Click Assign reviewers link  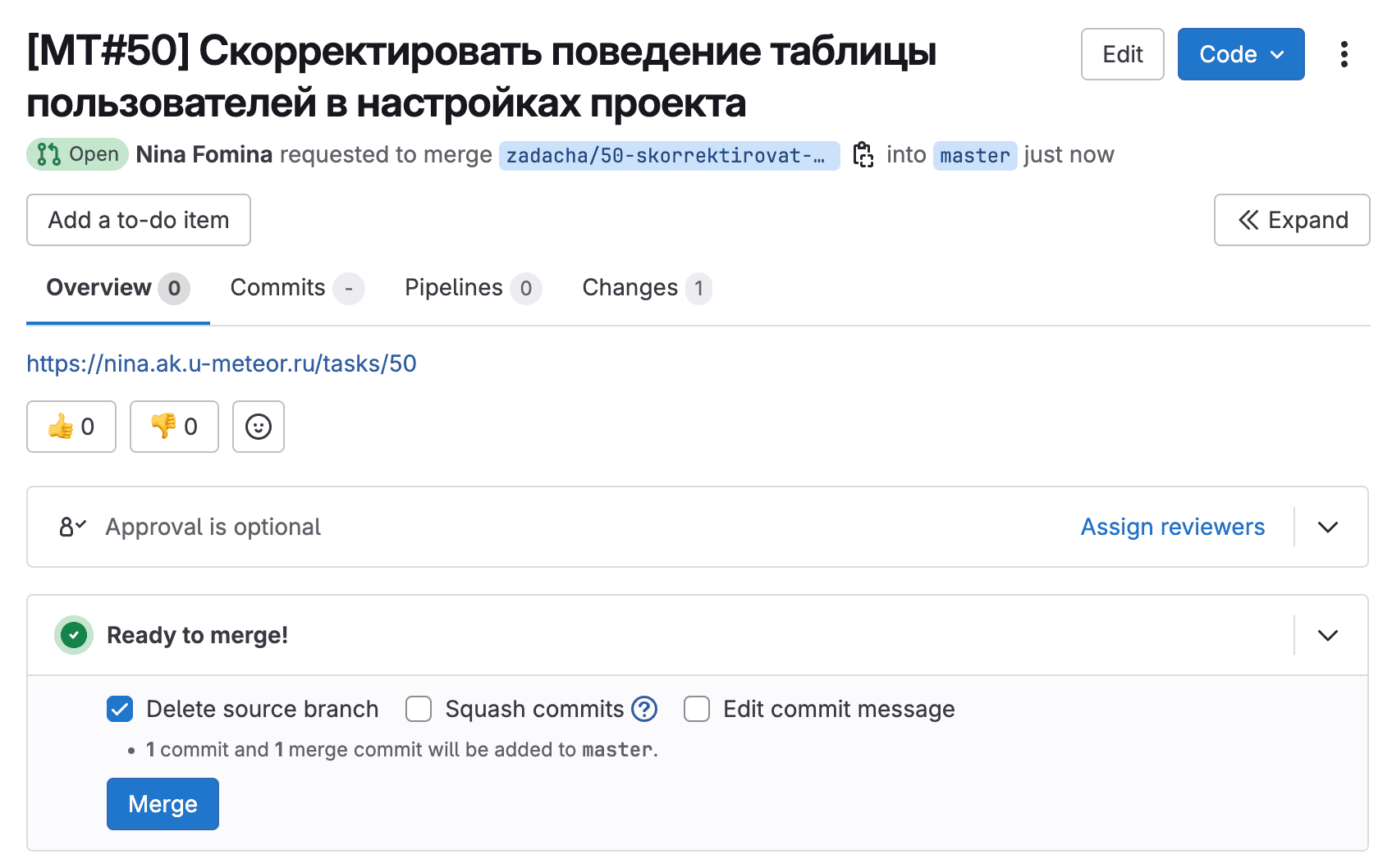click(x=1173, y=527)
